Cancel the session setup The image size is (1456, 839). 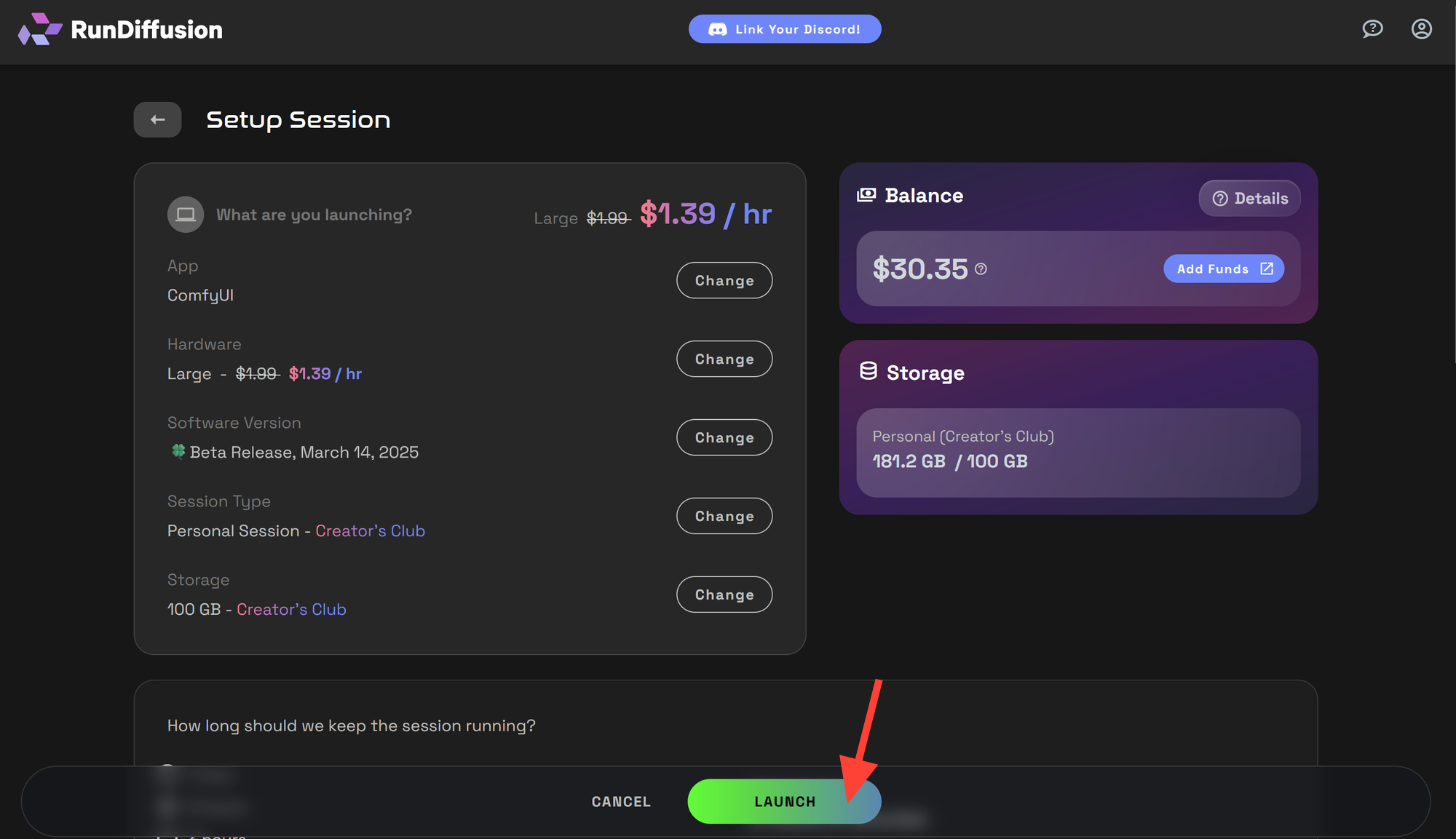click(620, 801)
